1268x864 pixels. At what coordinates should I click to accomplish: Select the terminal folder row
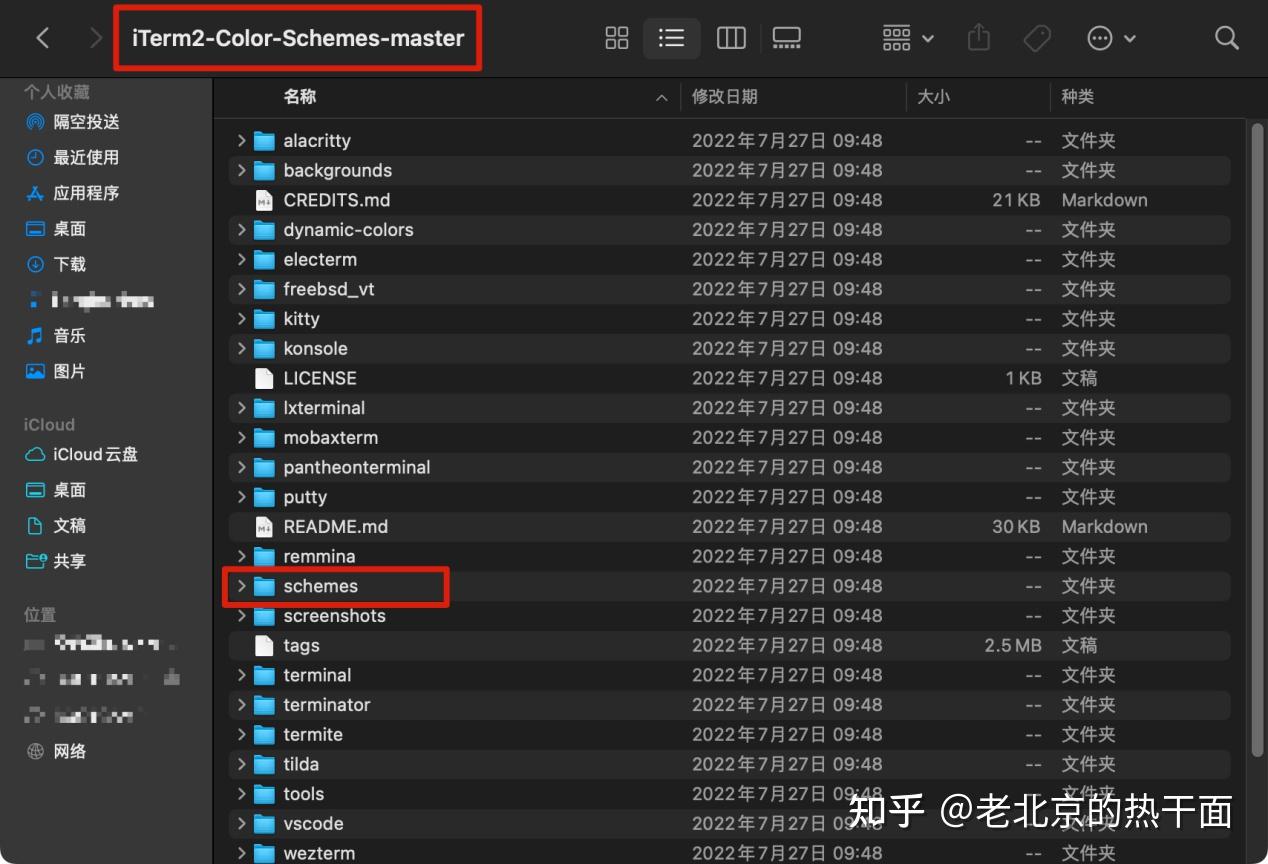[x=729, y=675]
